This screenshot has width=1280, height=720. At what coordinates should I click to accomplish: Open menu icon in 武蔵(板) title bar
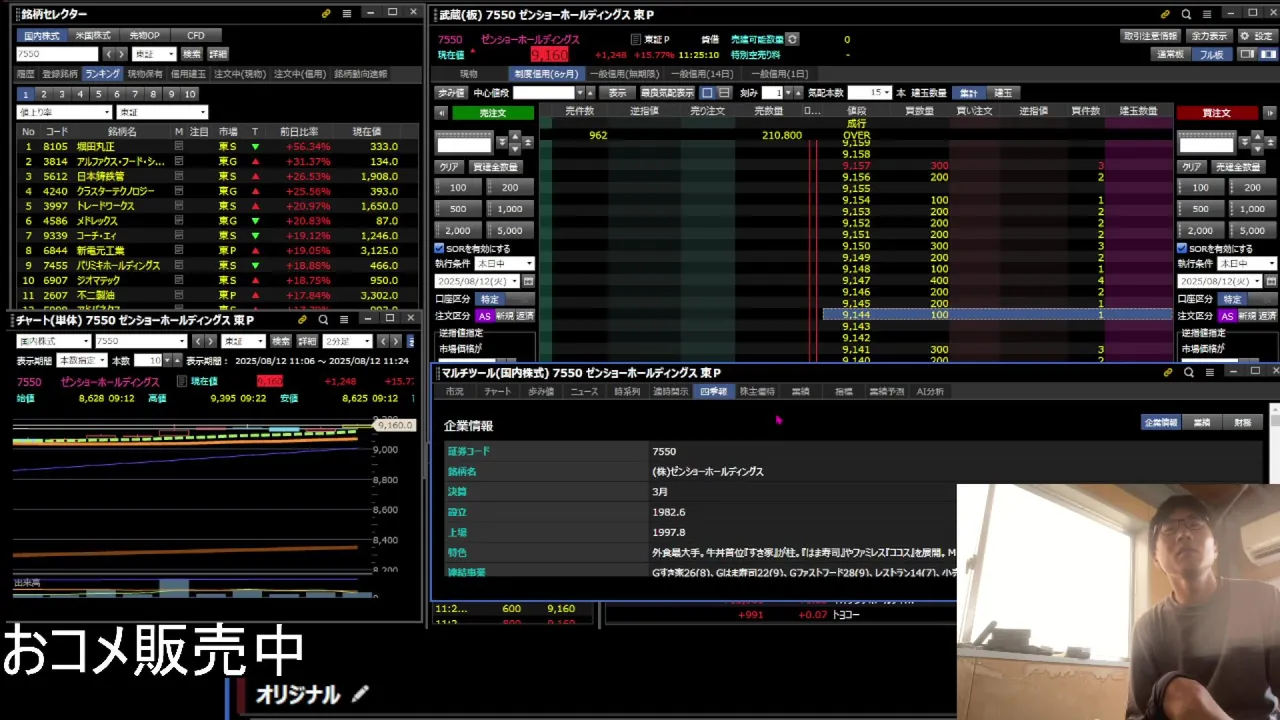point(1207,14)
